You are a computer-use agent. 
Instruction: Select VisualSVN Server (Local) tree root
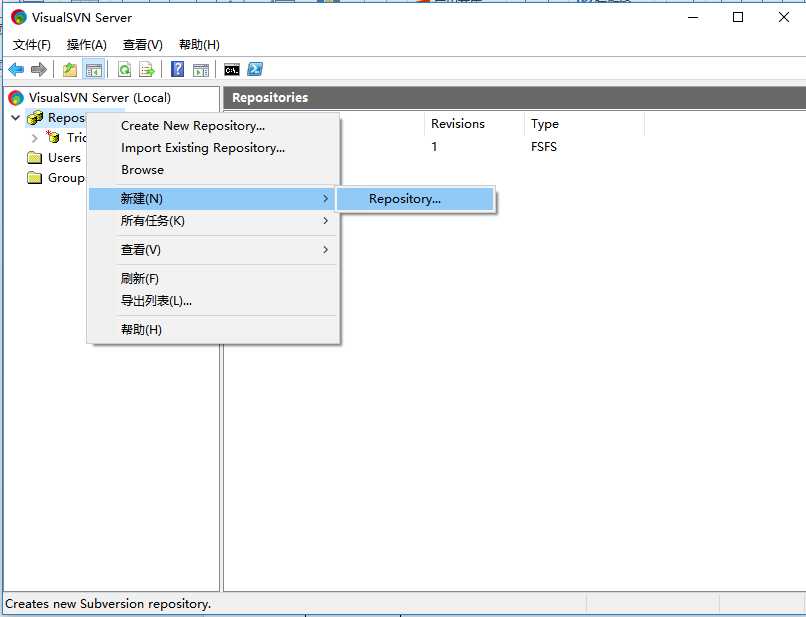(100, 98)
